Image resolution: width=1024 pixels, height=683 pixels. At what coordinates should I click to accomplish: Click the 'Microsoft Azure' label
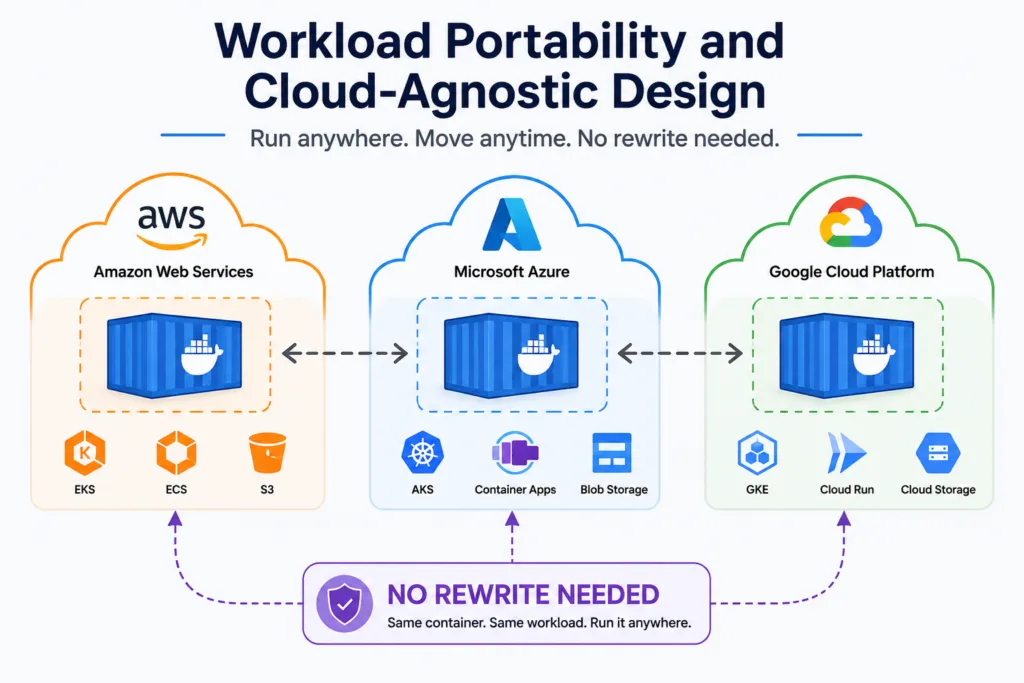click(x=511, y=272)
